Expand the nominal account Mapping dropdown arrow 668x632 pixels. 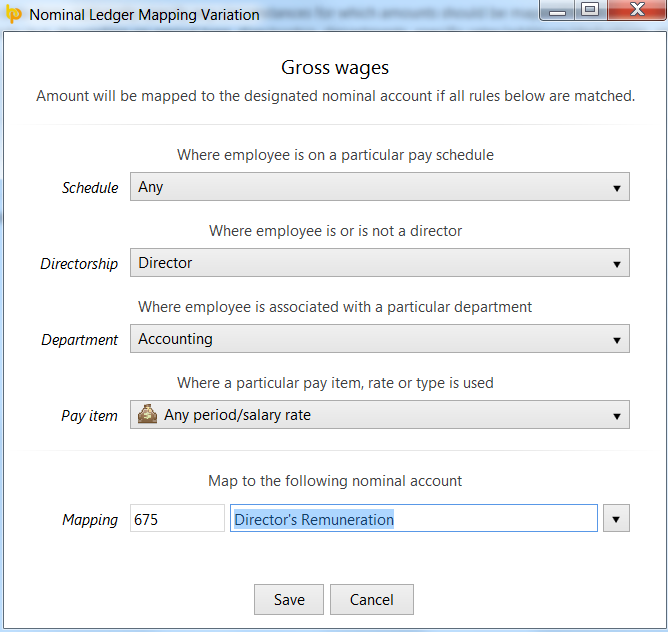click(616, 518)
